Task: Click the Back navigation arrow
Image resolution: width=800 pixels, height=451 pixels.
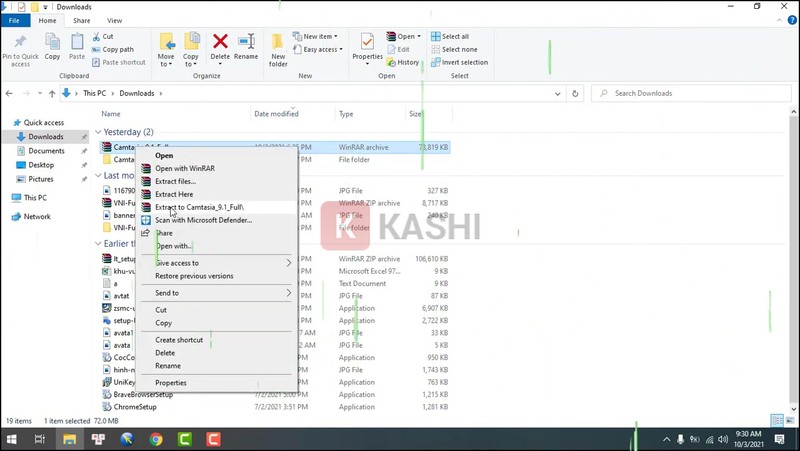Action: [x=9, y=93]
